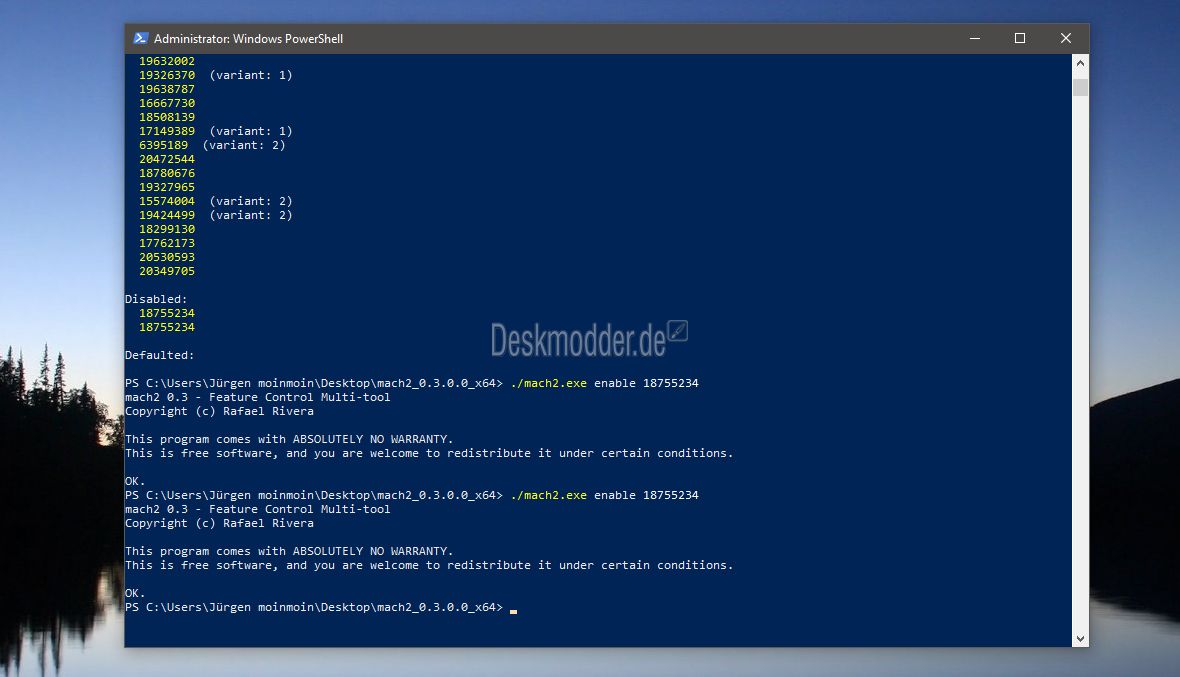Click feature ID 18780676
The height and width of the screenshot is (677, 1180).
tap(167, 173)
